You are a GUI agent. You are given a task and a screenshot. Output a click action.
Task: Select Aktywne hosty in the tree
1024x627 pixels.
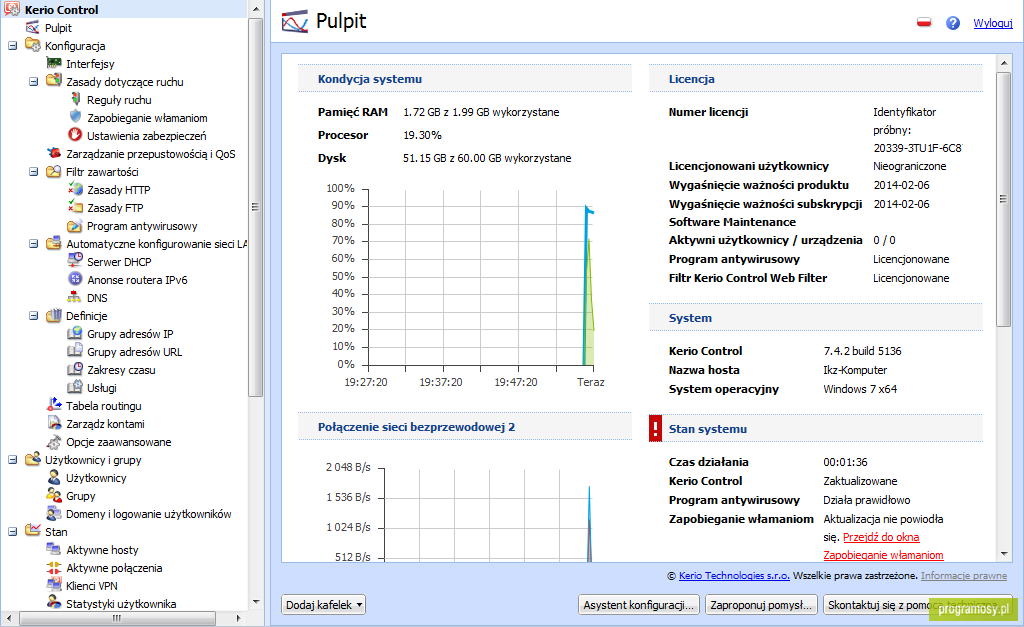102,550
